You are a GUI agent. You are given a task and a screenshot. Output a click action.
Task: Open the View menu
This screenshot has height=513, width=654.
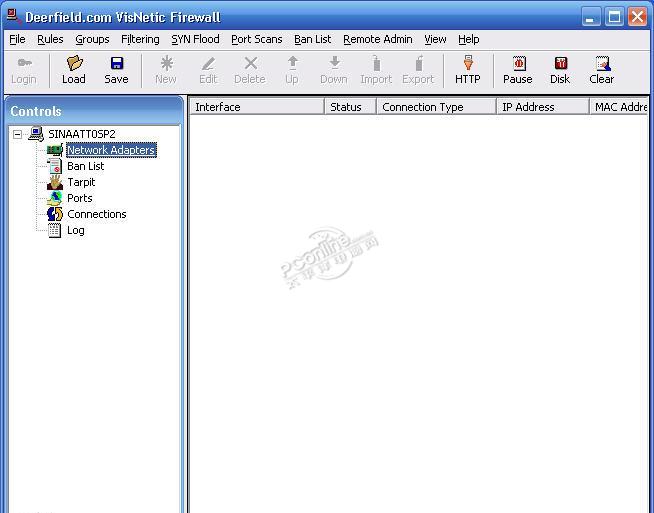pyautogui.click(x=435, y=39)
